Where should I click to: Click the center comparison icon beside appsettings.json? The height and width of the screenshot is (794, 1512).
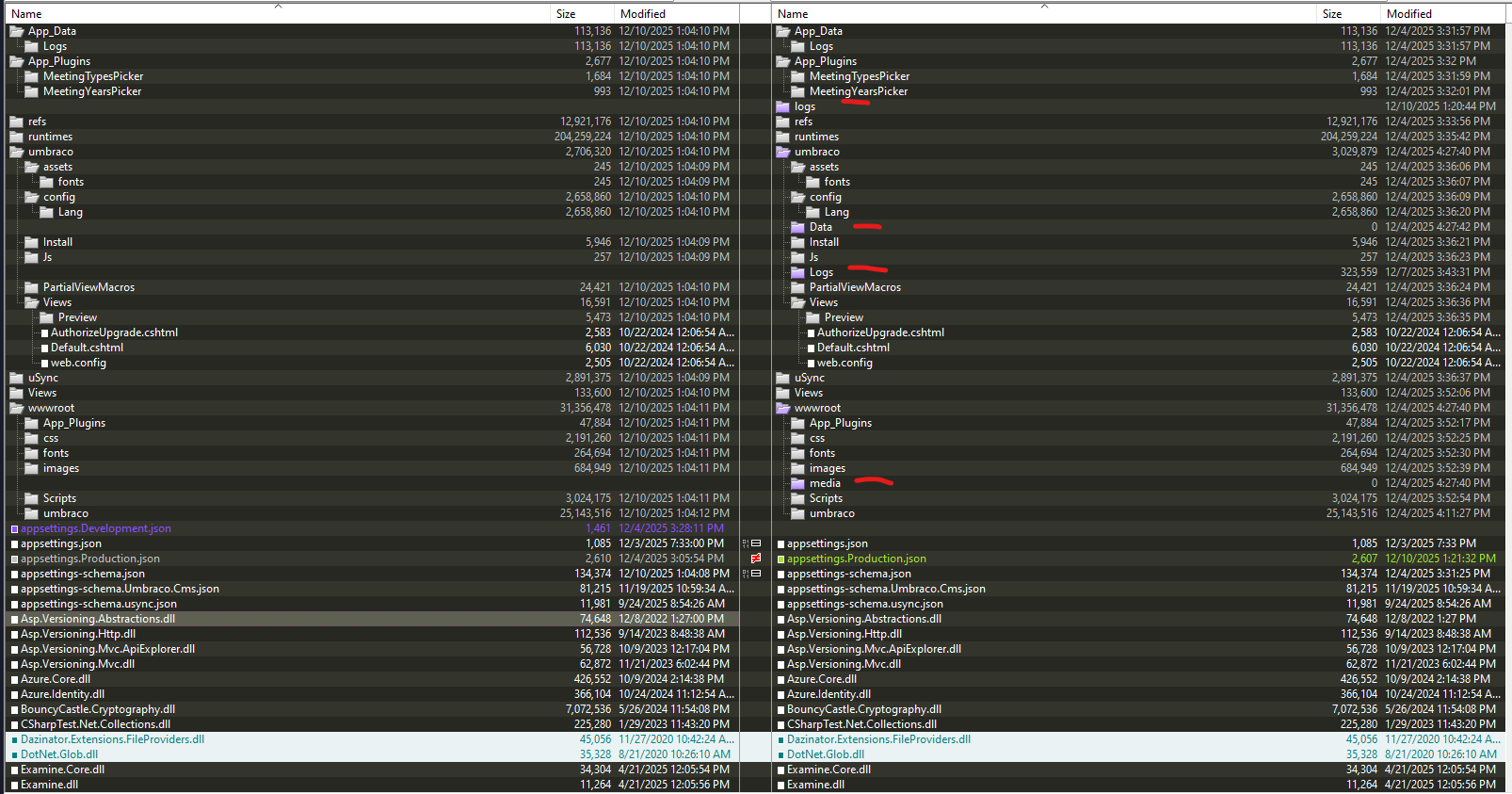pyautogui.click(x=755, y=543)
